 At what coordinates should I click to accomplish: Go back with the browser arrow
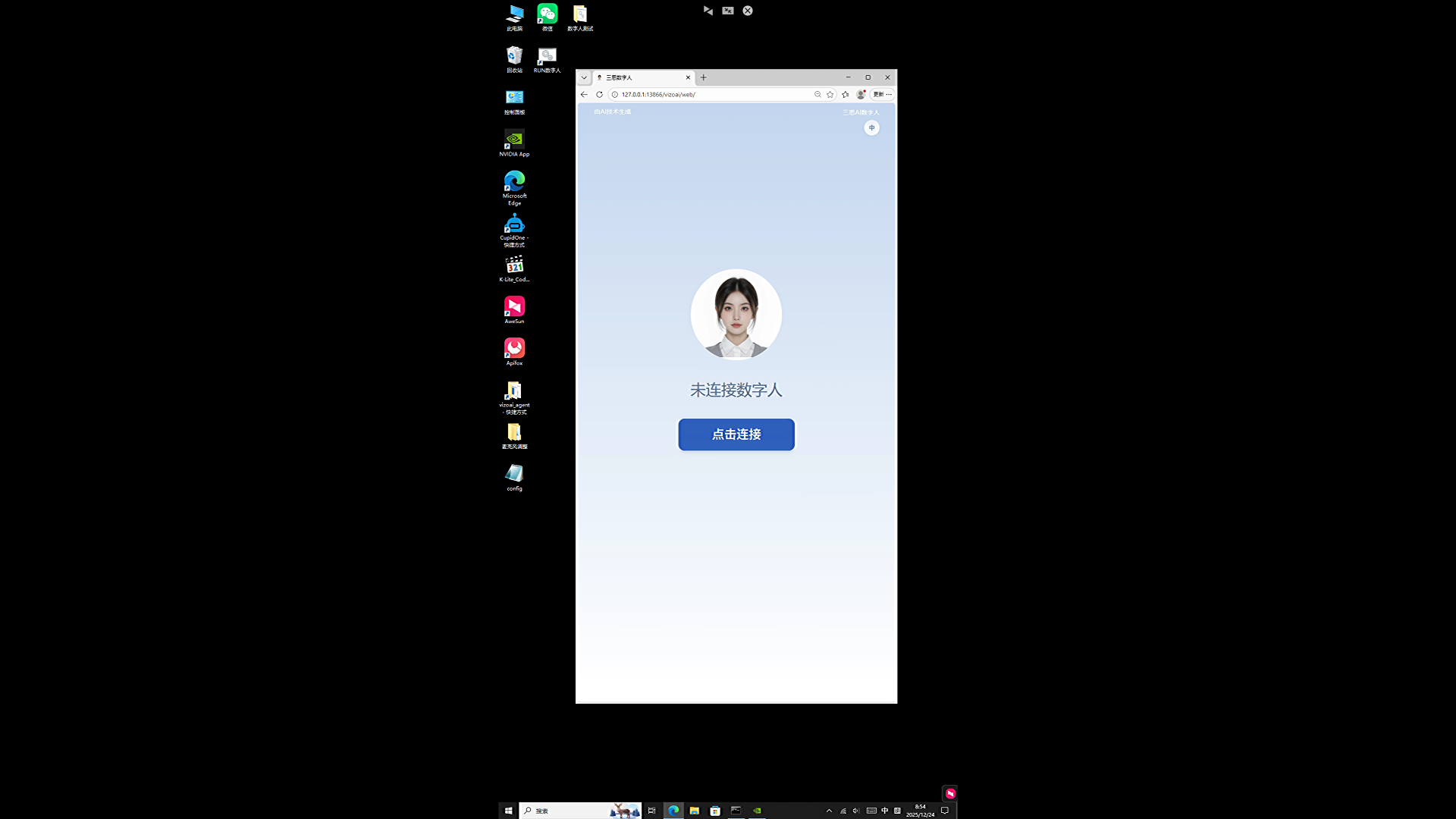[584, 95]
